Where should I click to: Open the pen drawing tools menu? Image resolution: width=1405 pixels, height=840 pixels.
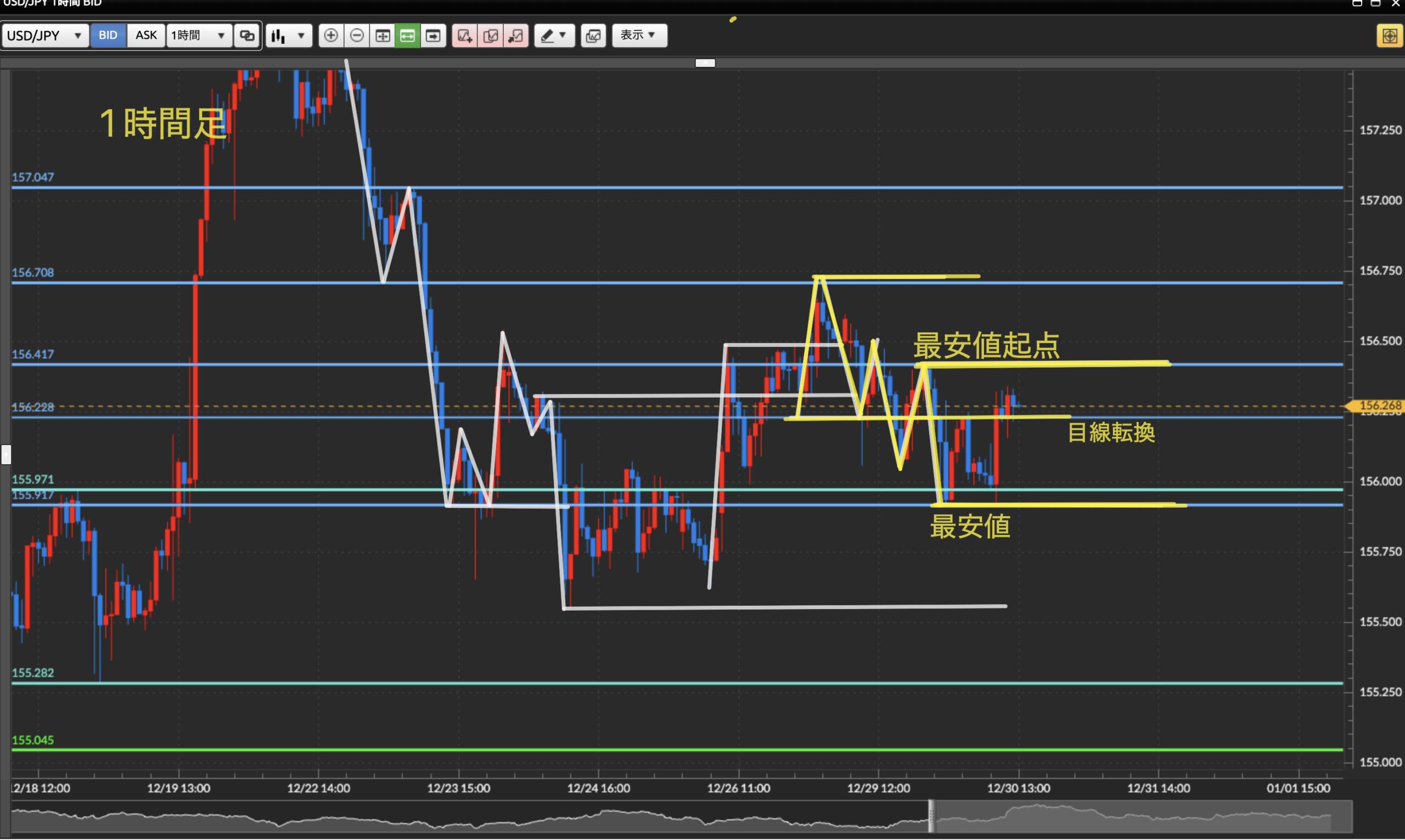point(554,36)
